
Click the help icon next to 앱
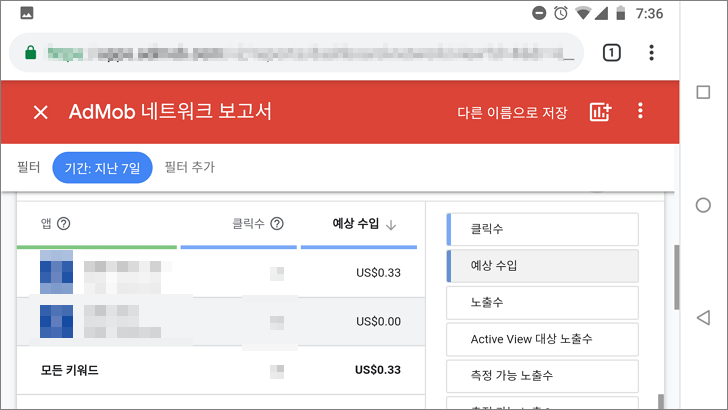click(x=64, y=224)
